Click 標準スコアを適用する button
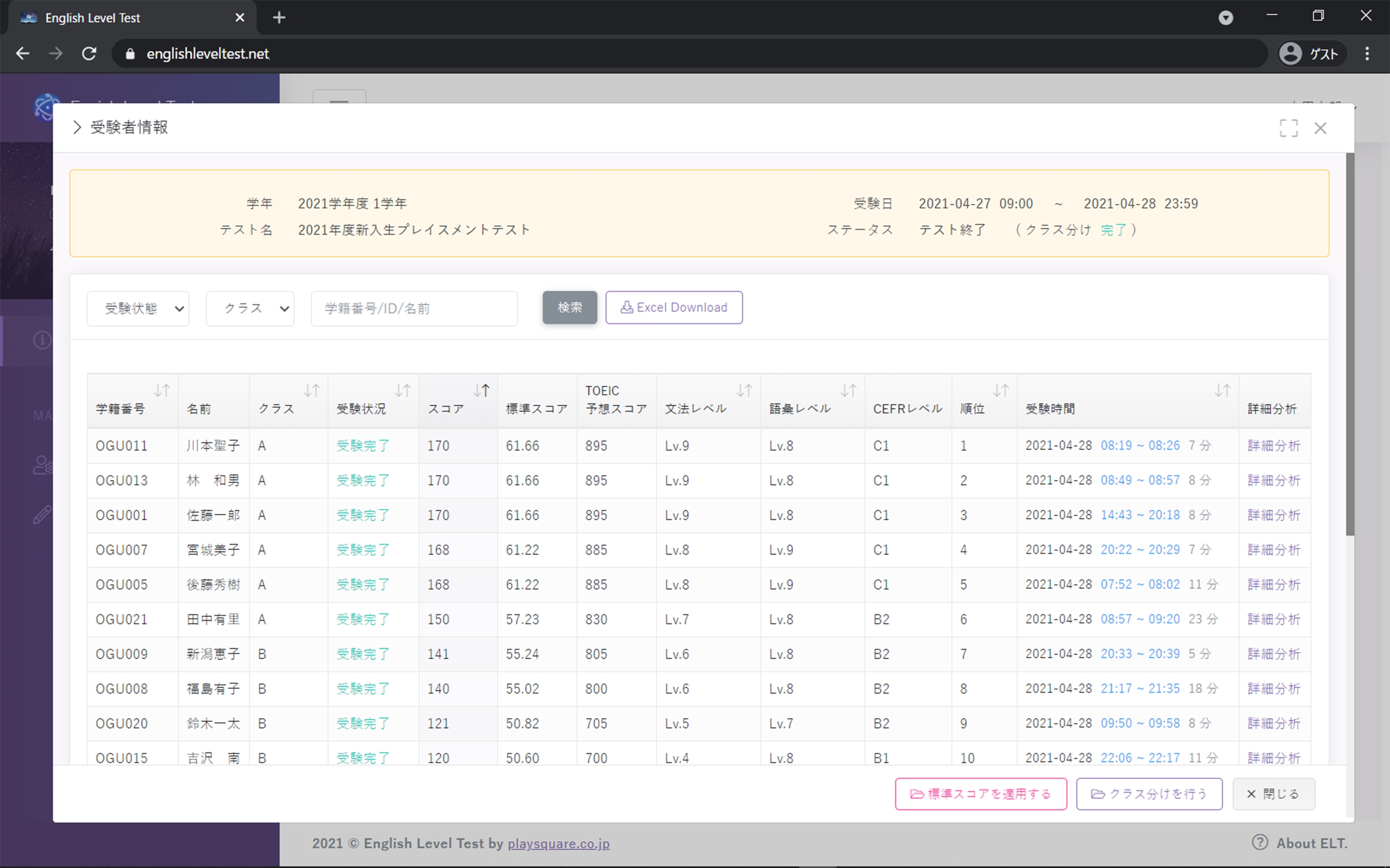Viewport: 1390px width, 868px height. coord(980,794)
